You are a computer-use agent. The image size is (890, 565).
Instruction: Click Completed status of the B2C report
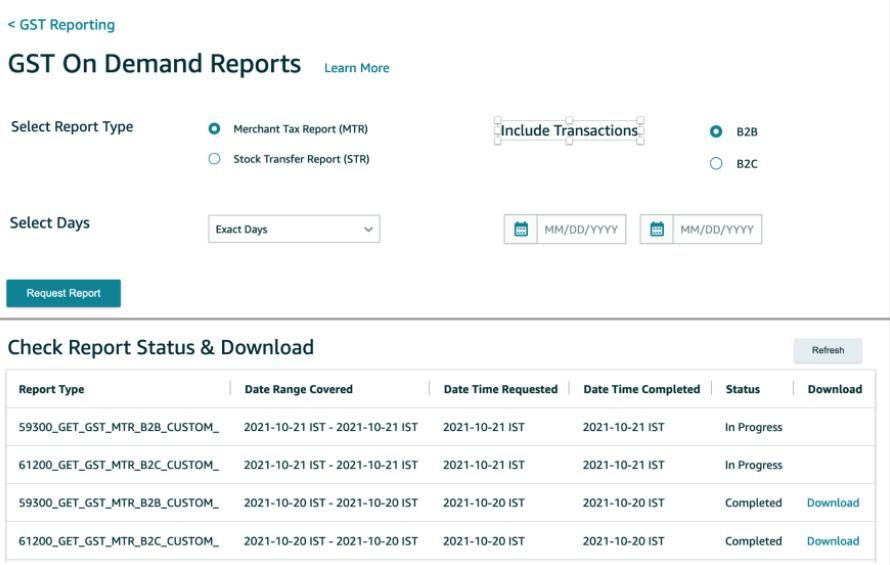[x=753, y=541]
